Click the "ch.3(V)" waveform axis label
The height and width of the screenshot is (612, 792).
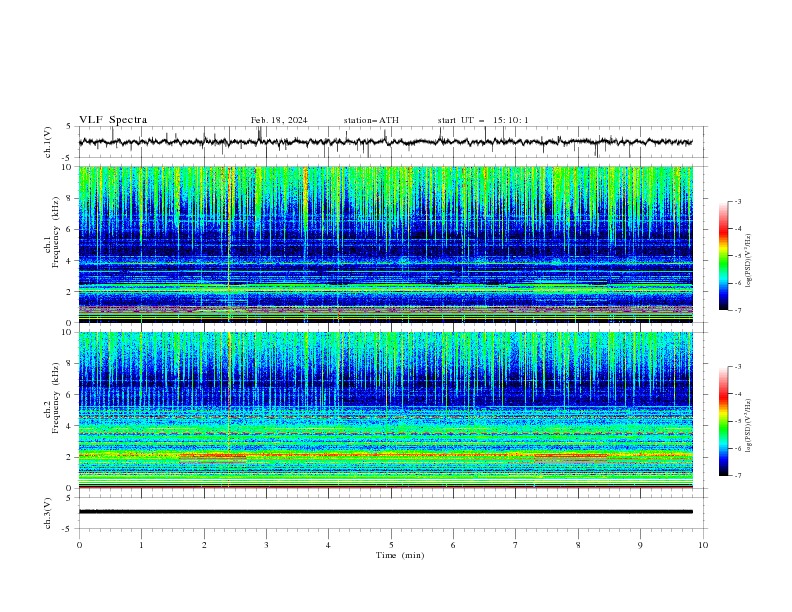point(48,513)
